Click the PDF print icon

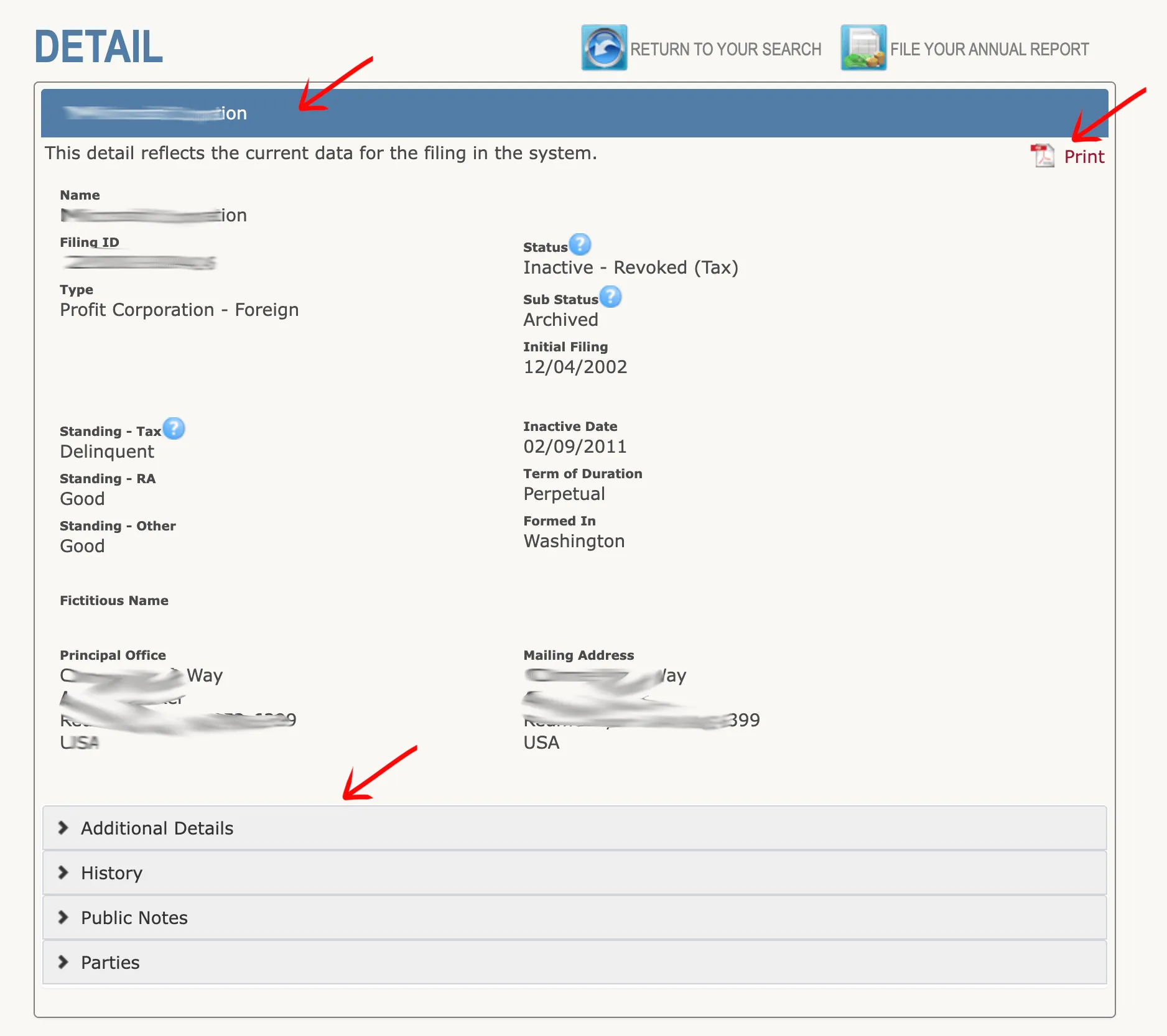pos(1043,156)
